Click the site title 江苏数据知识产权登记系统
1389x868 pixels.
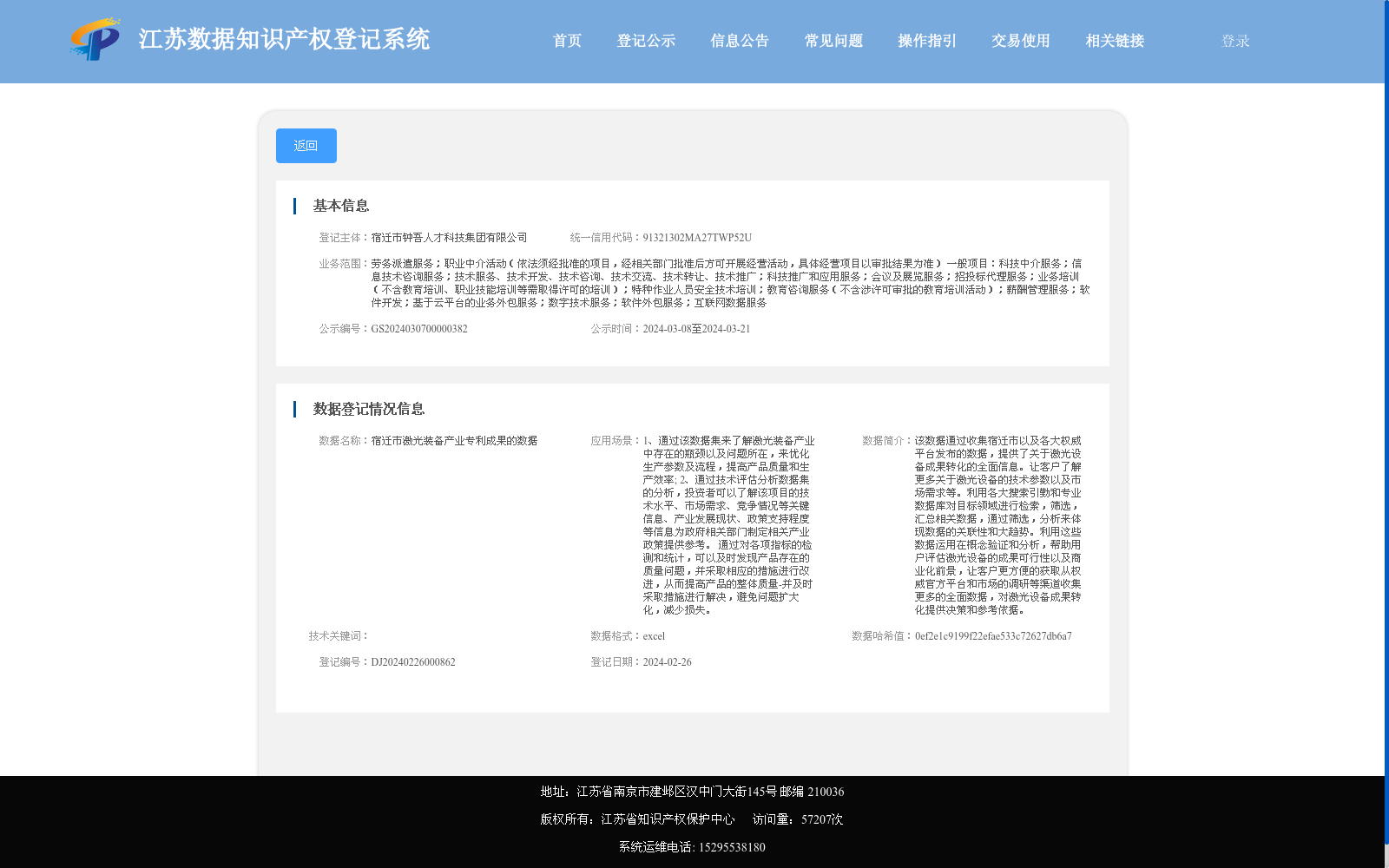[284, 39]
